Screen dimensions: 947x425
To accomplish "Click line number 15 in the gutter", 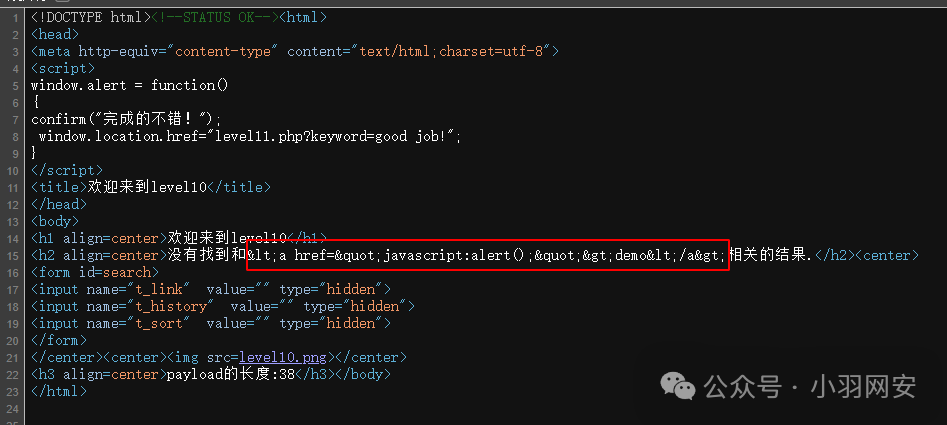I will click(13, 255).
